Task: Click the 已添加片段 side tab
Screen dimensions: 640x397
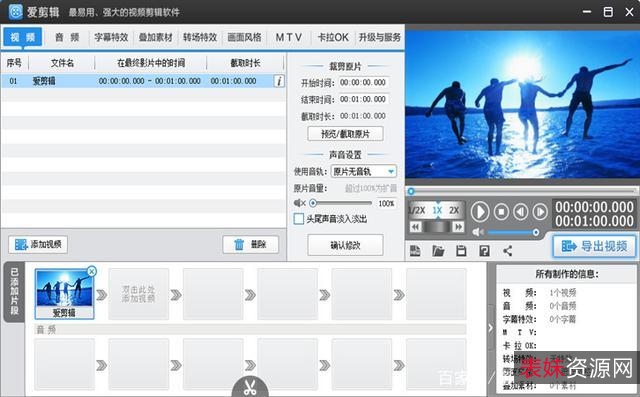Action: (x=14, y=292)
